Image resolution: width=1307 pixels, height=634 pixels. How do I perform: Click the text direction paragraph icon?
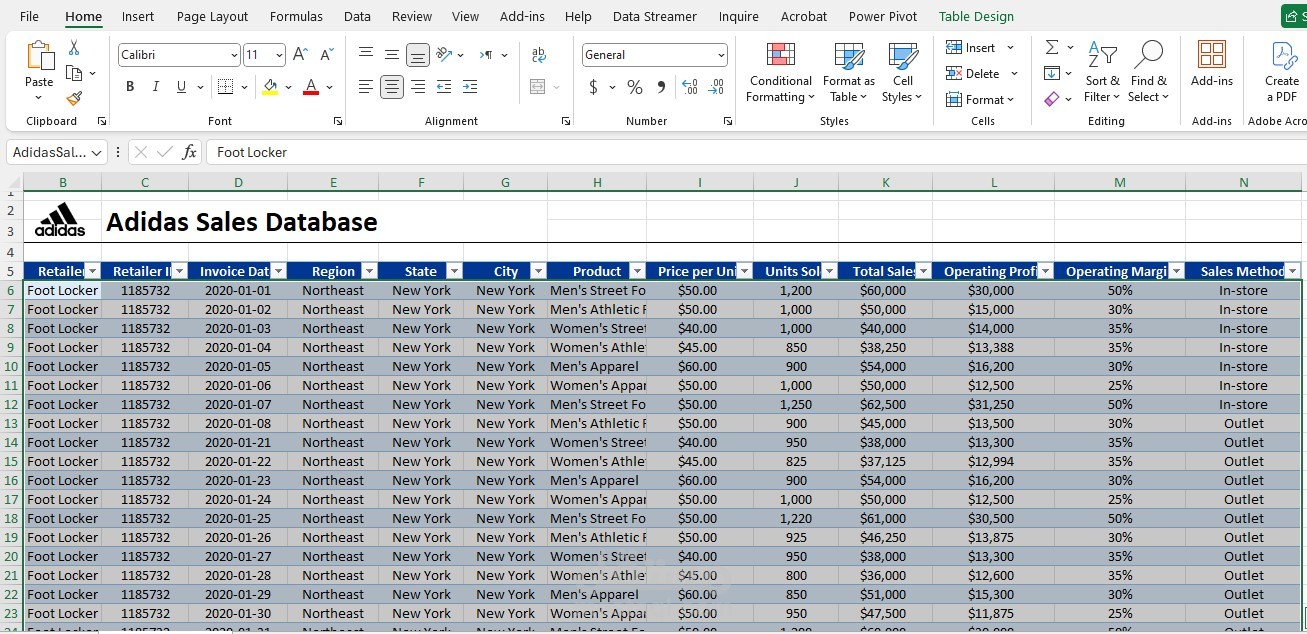coord(486,55)
